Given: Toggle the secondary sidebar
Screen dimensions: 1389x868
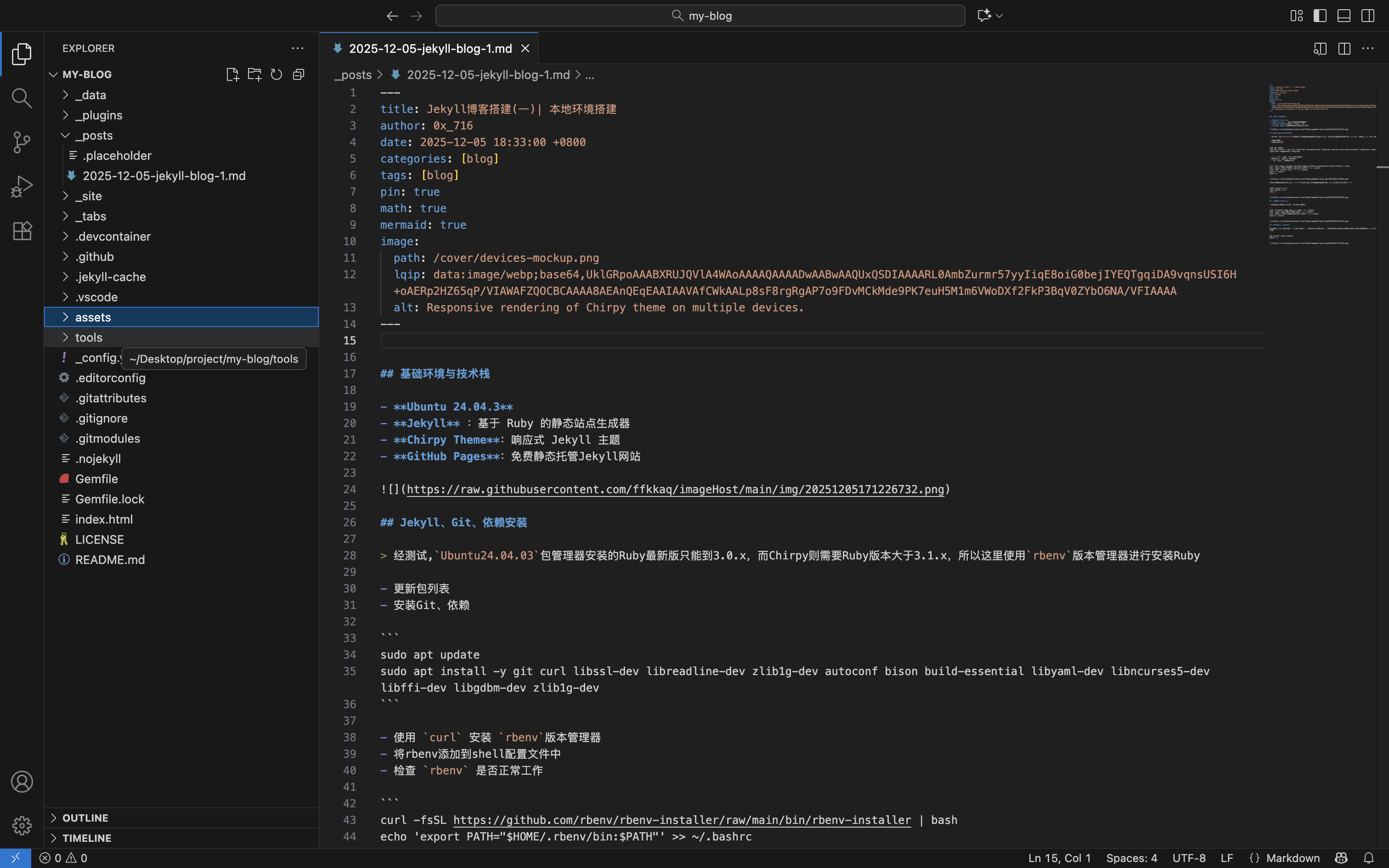Looking at the screenshot, I should click(1368, 16).
